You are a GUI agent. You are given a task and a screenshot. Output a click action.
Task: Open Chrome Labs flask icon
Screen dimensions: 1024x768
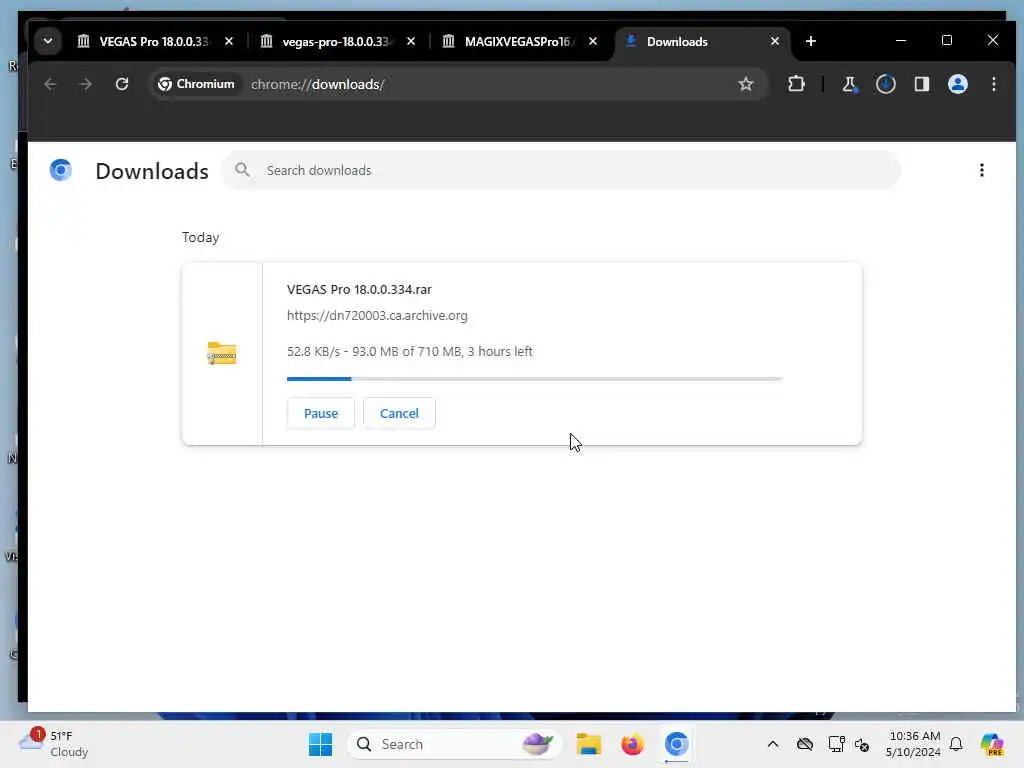click(x=850, y=84)
